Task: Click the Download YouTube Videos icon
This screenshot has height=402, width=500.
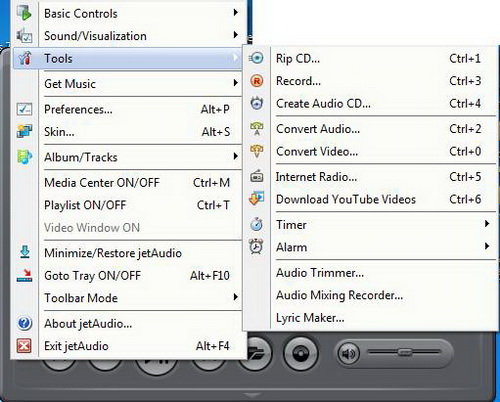Action: [x=256, y=199]
